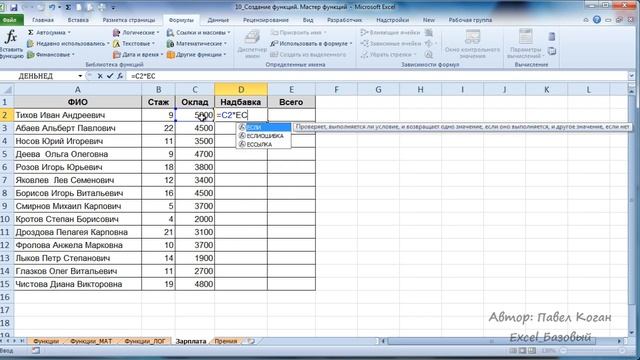Image resolution: width=640 pixels, height=360 pixels.
Task: Select cell with Носов Юрий Игоревич
Action: 78,141
